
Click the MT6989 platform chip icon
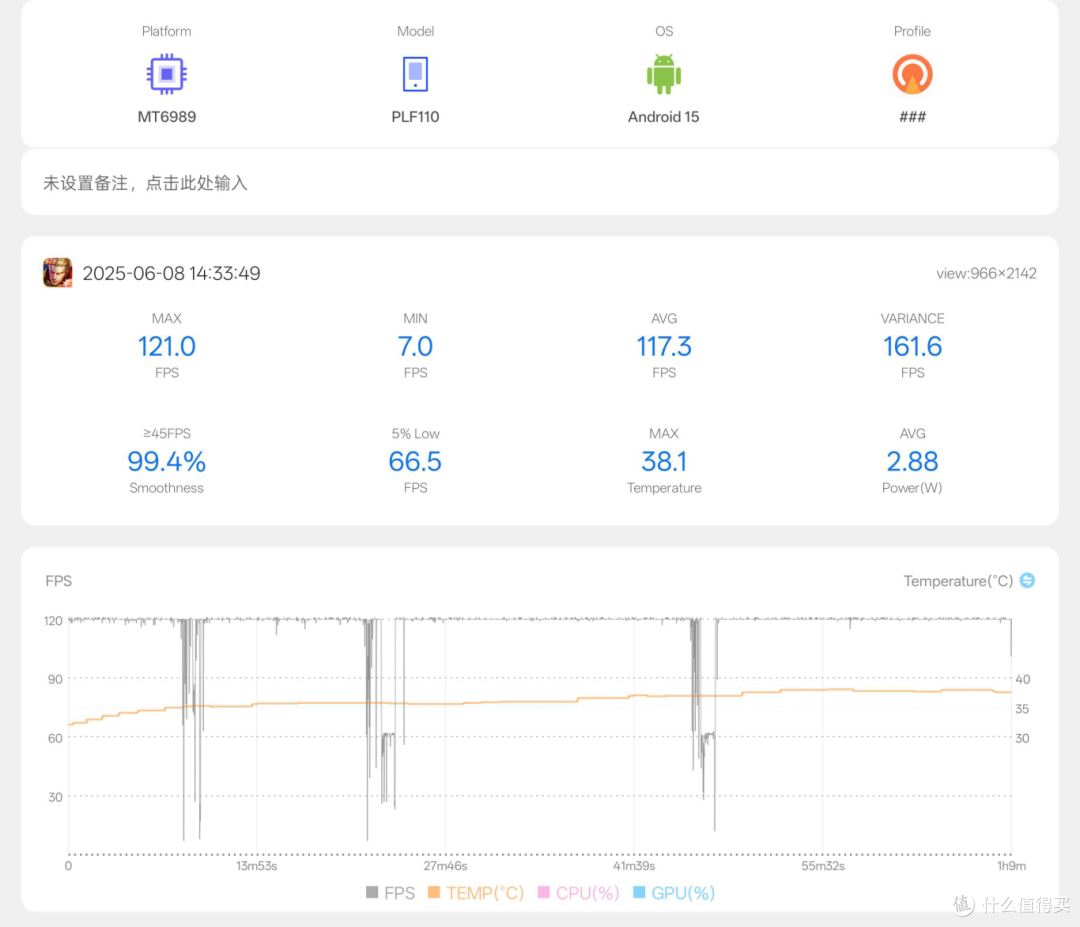[167, 74]
